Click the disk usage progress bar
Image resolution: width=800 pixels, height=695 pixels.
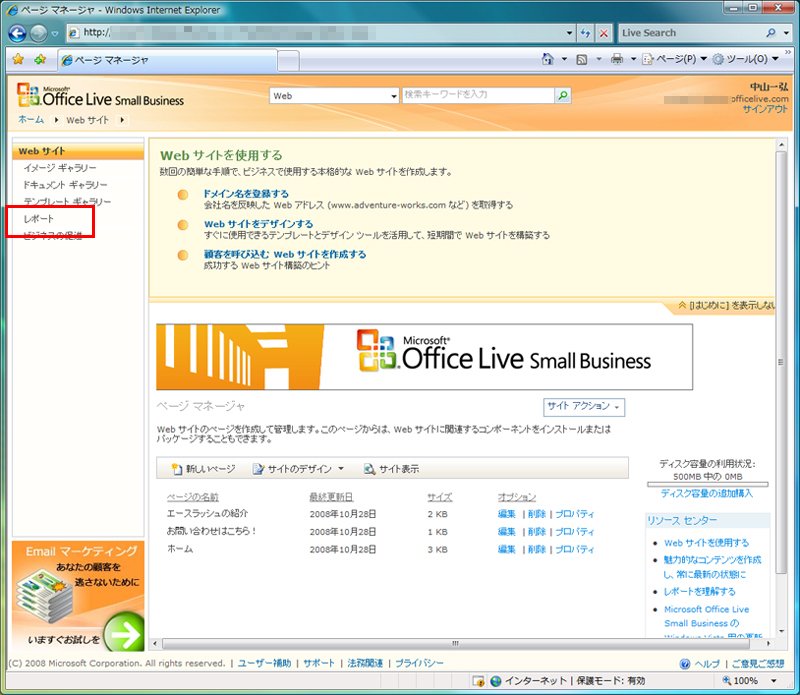(x=707, y=484)
